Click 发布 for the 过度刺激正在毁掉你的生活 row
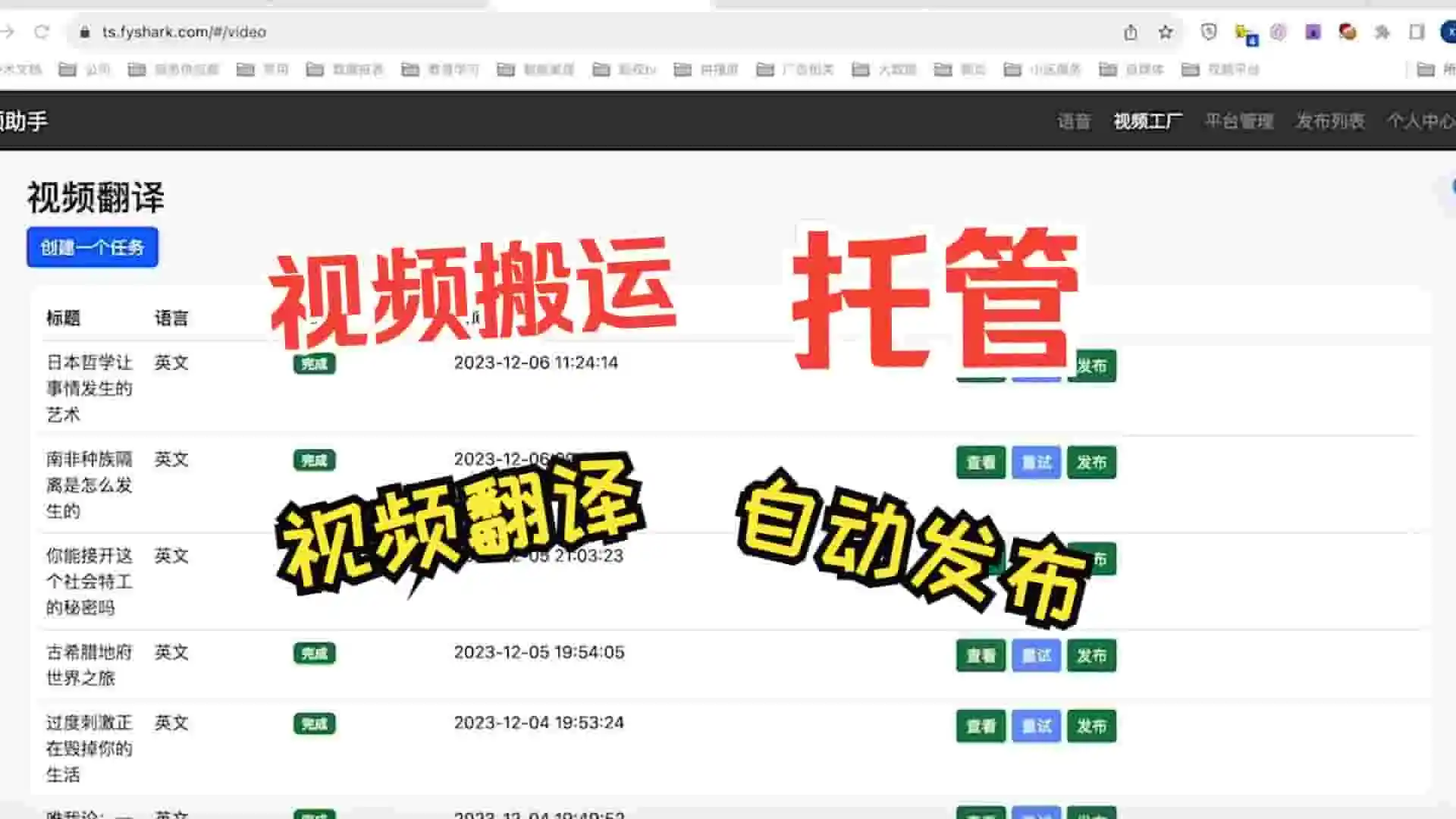The image size is (1456, 819). [x=1091, y=726]
